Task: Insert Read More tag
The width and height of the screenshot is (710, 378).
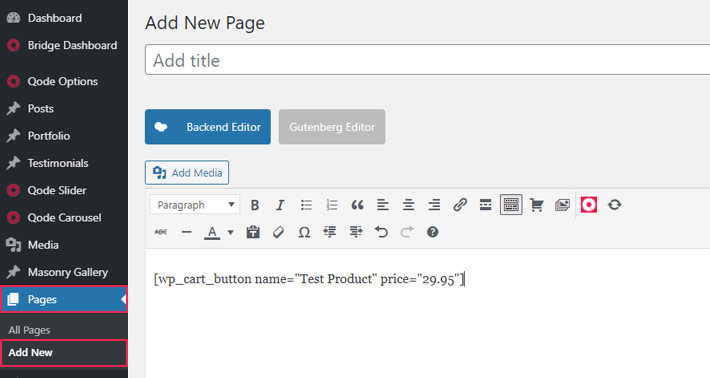Action: [x=485, y=205]
